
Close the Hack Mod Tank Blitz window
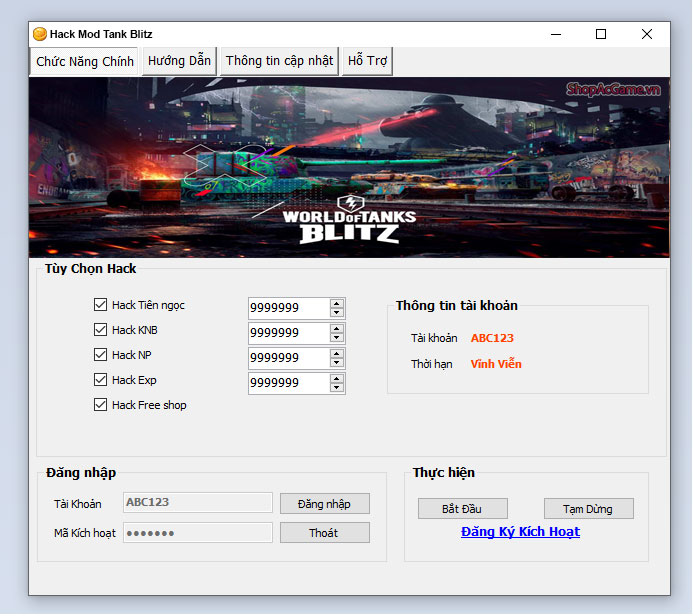(647, 34)
